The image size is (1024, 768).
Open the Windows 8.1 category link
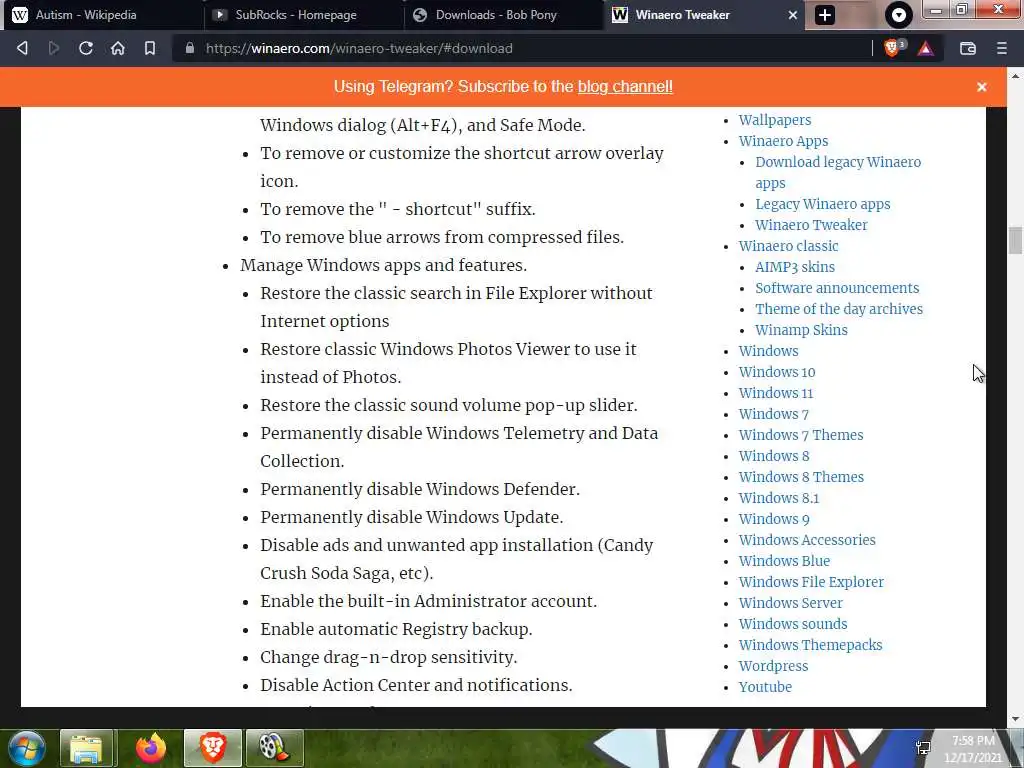point(778,498)
